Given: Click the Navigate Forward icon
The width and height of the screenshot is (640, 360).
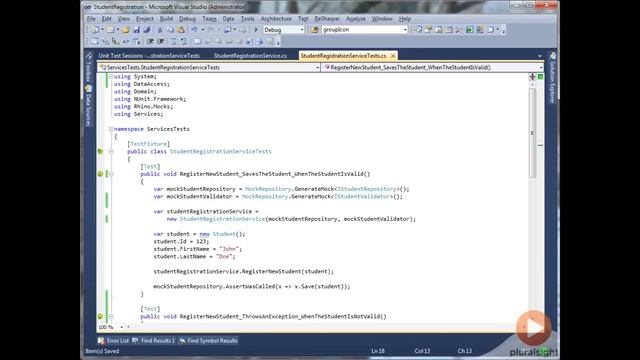Looking at the screenshot, I should click(x=242, y=30).
